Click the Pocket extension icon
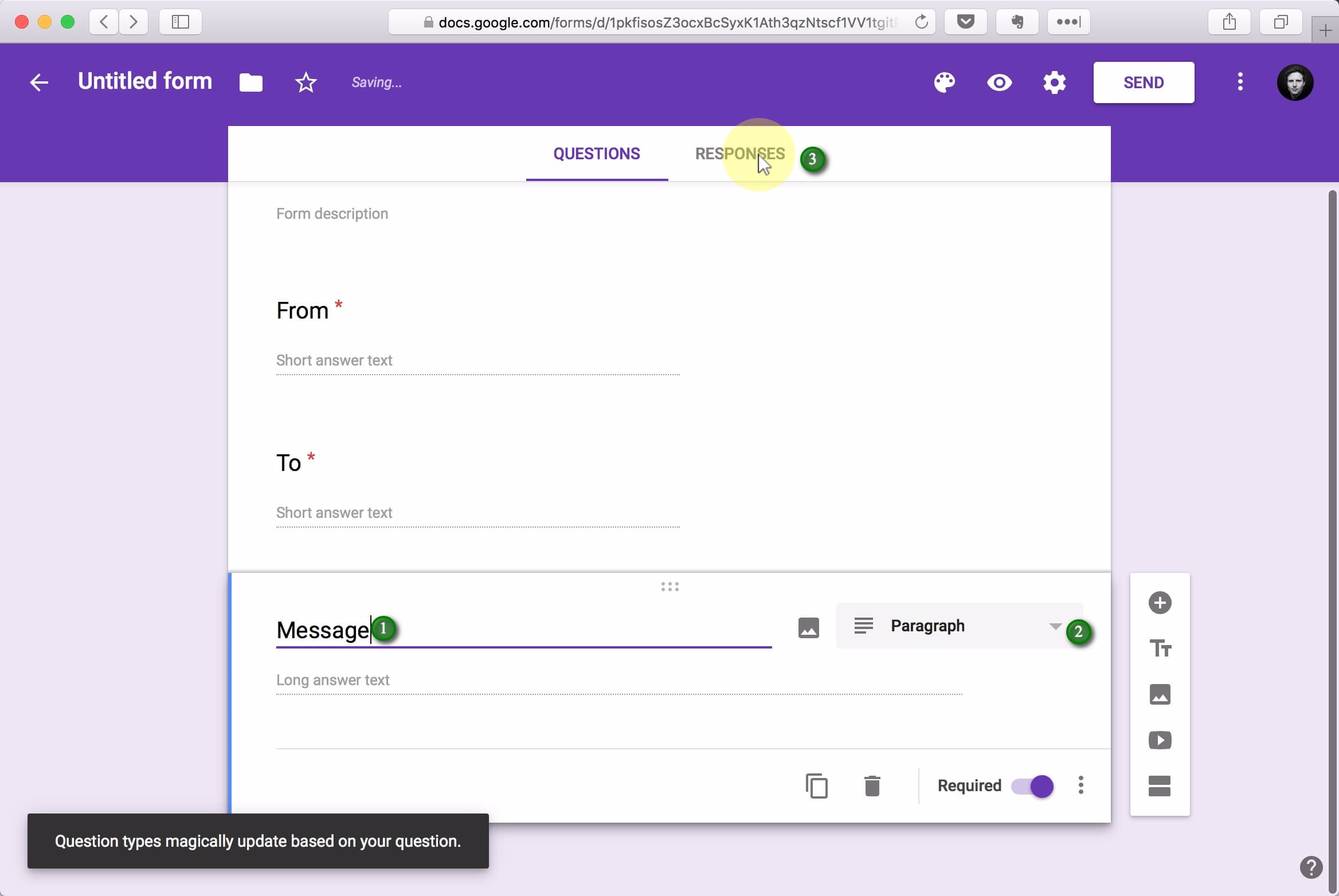The image size is (1339, 896). click(x=966, y=22)
